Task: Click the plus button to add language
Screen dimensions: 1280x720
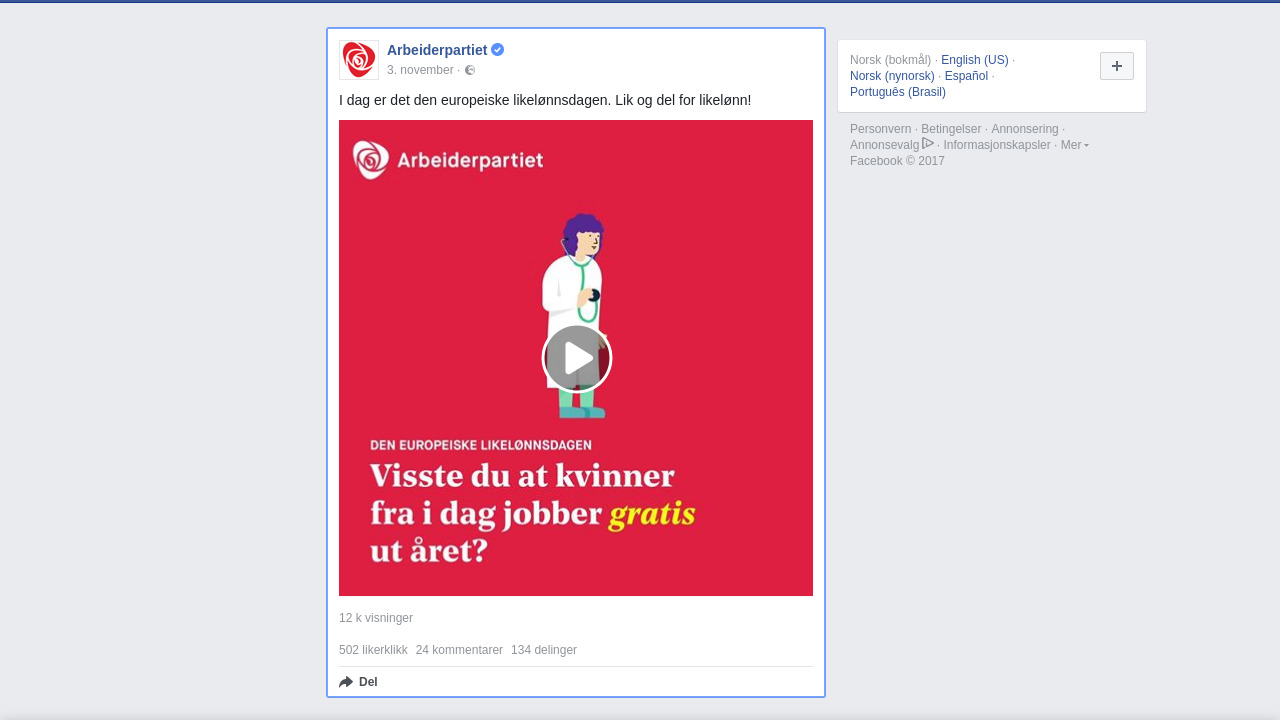Action: pyautogui.click(x=1117, y=66)
